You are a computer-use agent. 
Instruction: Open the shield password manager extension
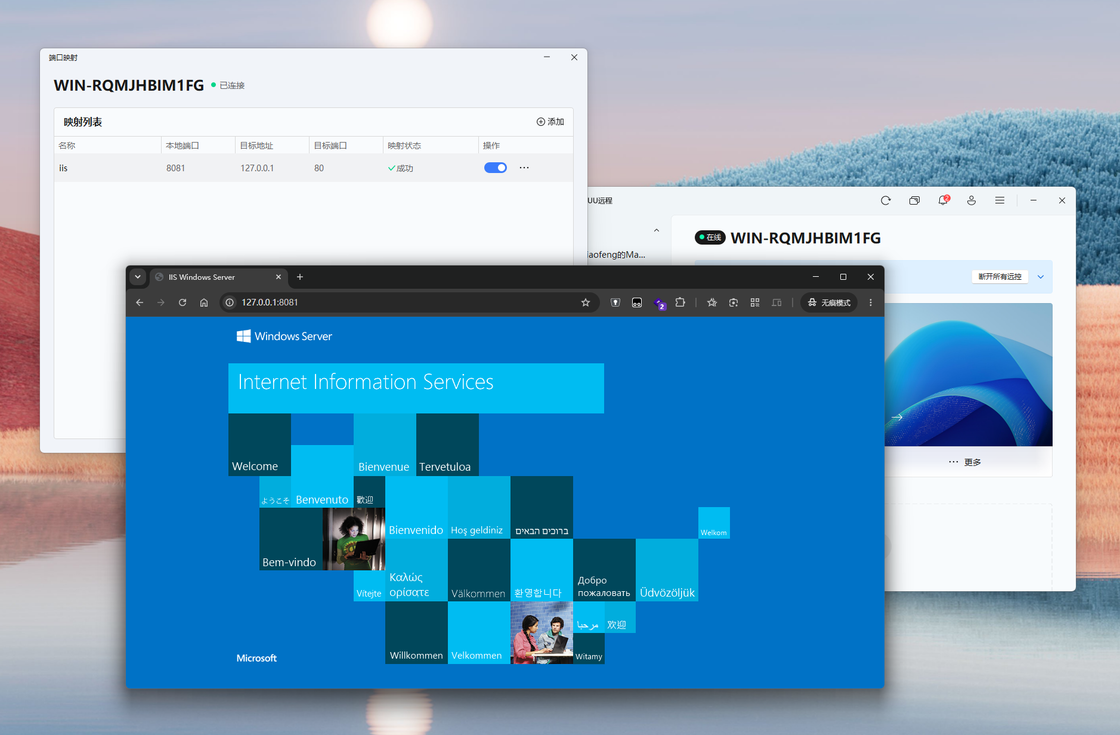[x=615, y=303]
